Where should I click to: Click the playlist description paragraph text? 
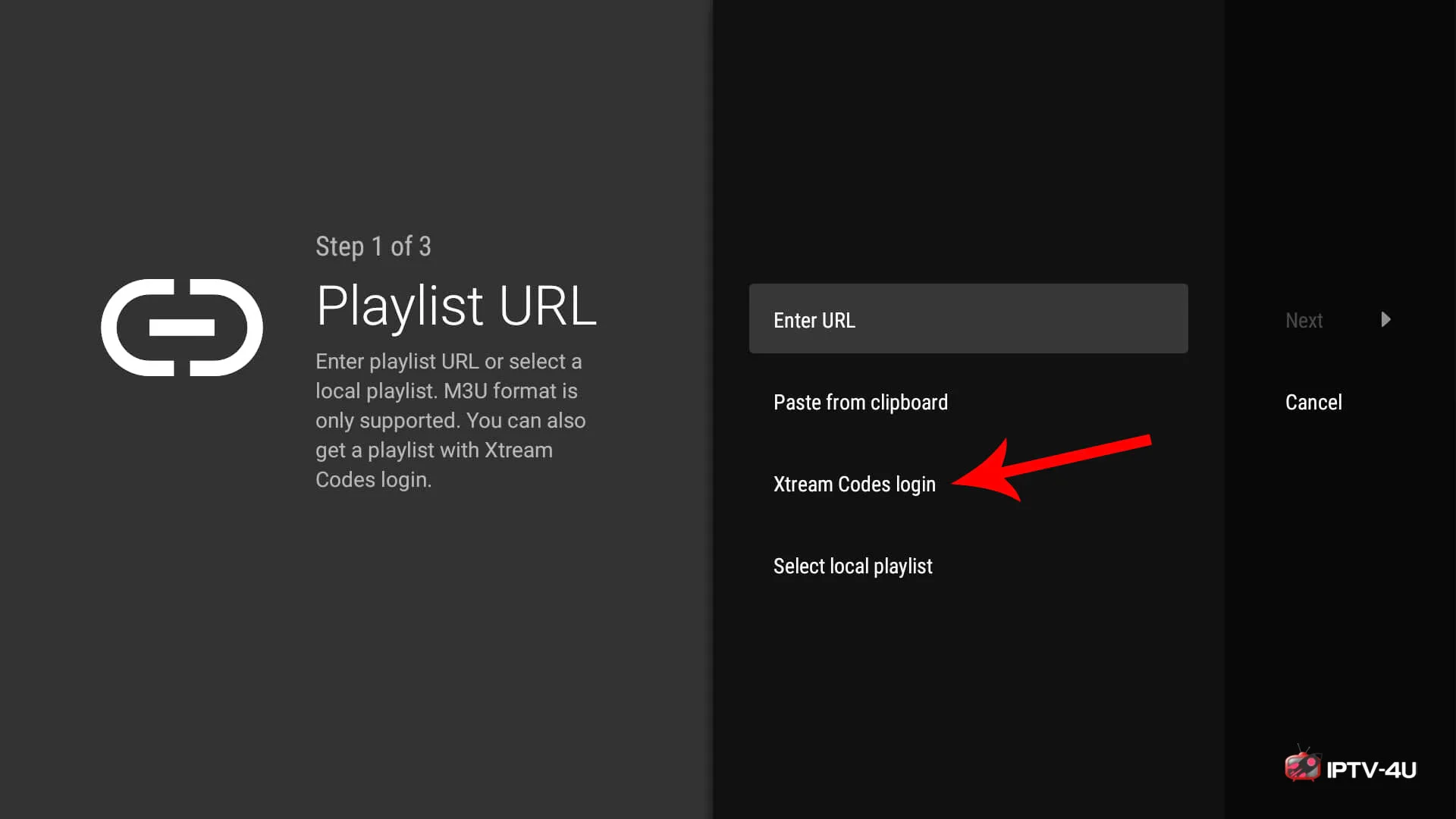(450, 420)
